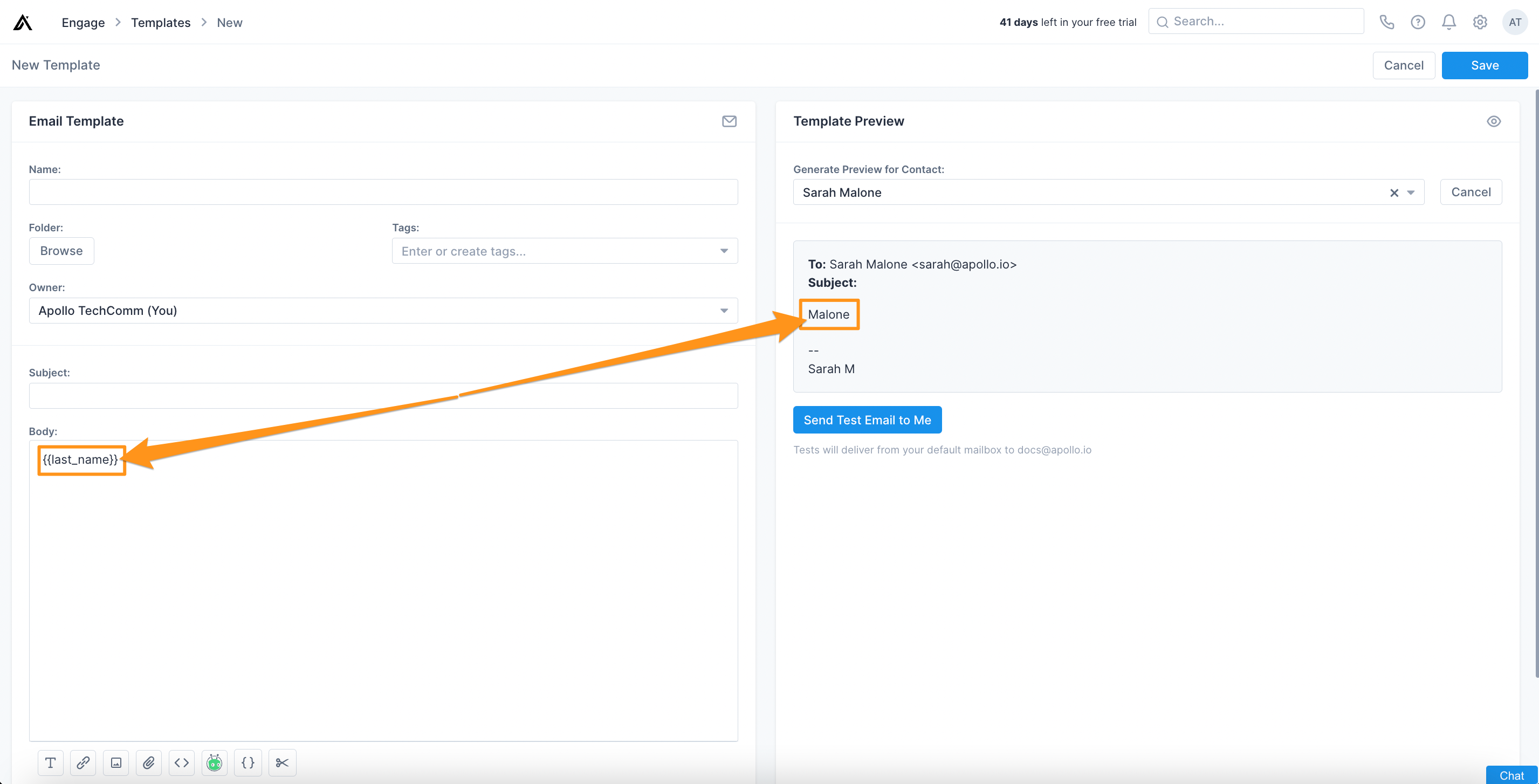Open the Tags dropdown to create tags
Screen dimensions: 1539x784
724,251
